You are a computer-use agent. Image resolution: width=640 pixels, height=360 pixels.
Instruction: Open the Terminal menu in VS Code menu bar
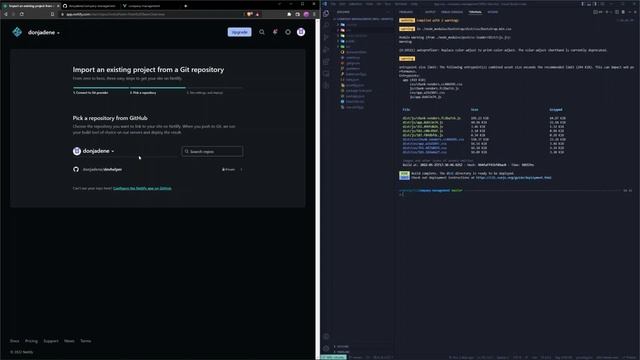click(401, 4)
